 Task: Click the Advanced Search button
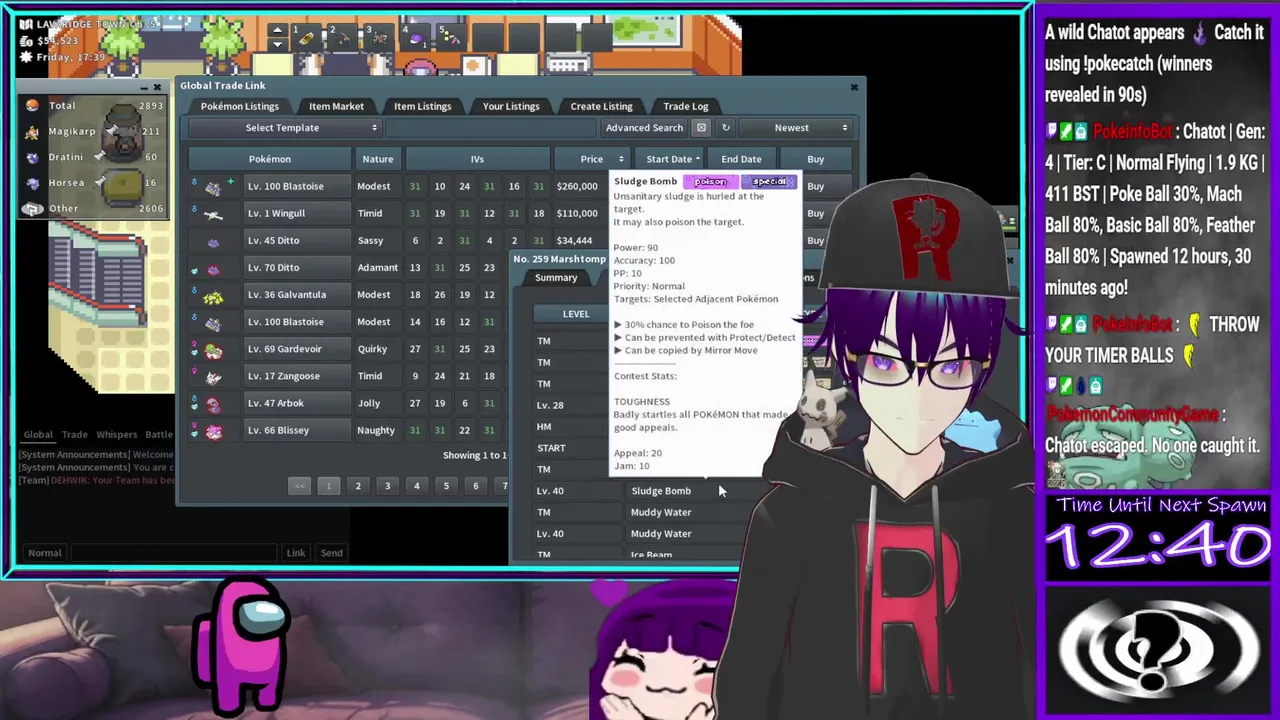coord(644,128)
